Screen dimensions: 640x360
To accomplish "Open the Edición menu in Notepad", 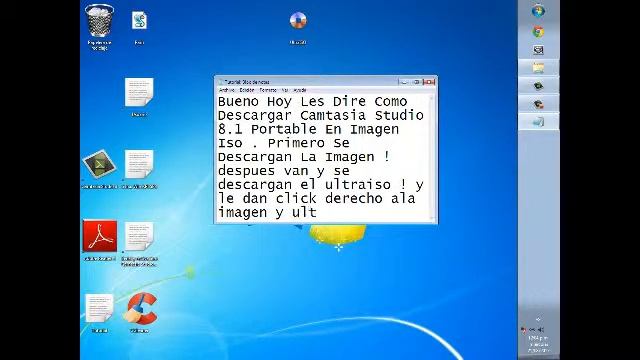I will [247, 90].
